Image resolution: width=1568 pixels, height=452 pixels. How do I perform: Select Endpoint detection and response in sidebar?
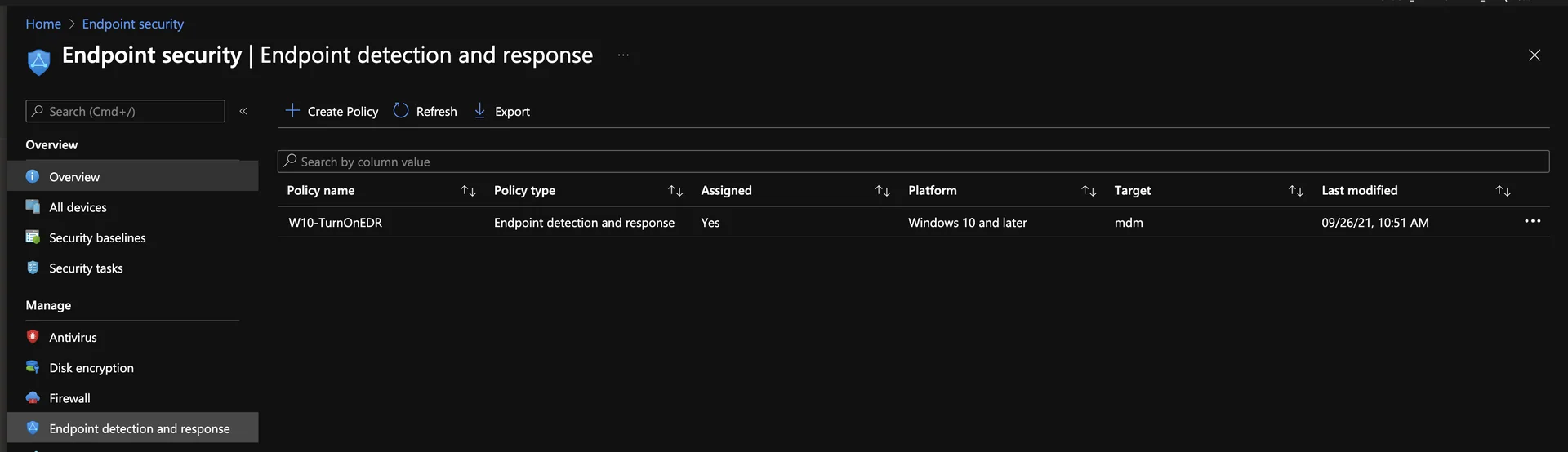click(x=132, y=428)
